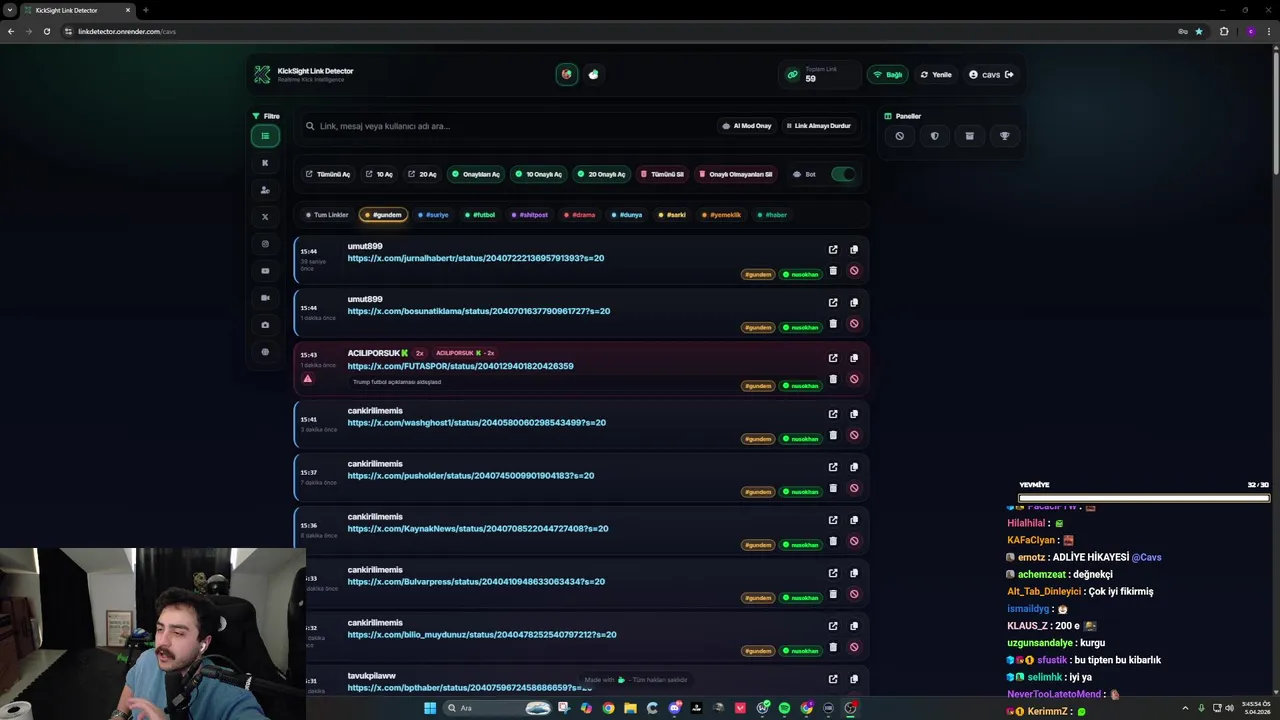Screen dimensions: 1280x720
Task: Delete the KaynakNews link entry
Action: pos(833,541)
